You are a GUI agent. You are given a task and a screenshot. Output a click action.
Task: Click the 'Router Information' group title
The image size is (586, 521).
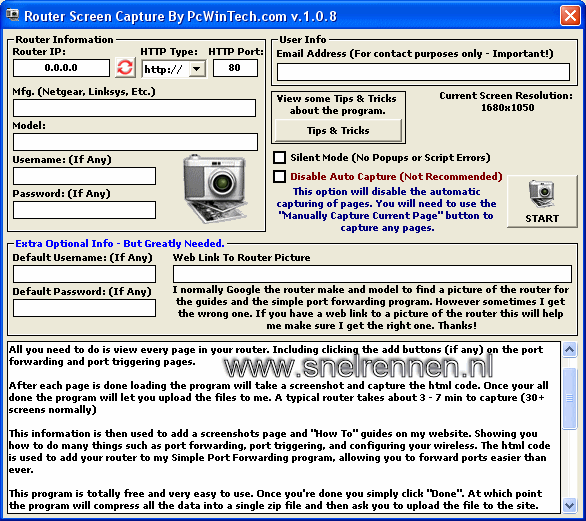click(64, 39)
